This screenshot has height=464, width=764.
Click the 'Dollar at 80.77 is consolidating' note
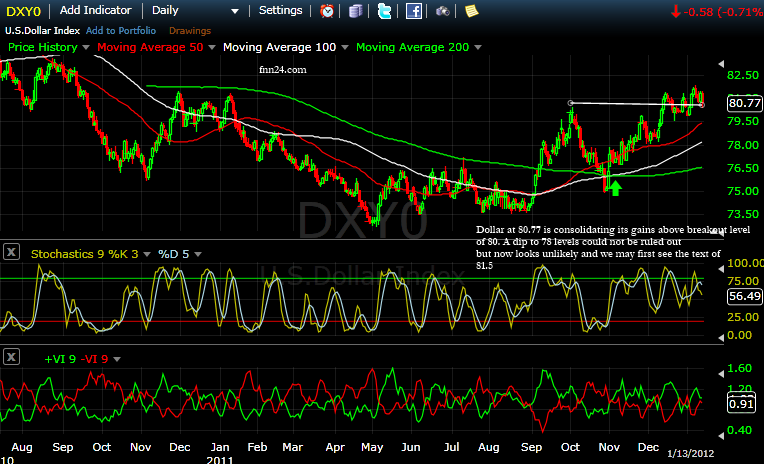612,248
